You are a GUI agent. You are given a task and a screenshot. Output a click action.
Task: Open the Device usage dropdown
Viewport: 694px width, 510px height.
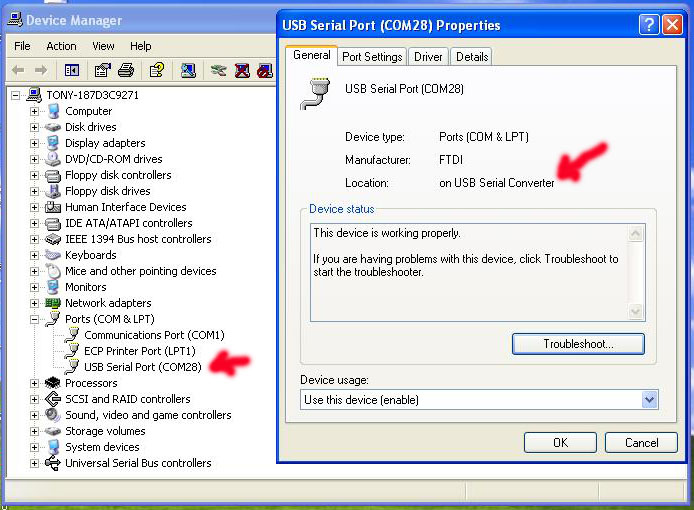point(649,400)
